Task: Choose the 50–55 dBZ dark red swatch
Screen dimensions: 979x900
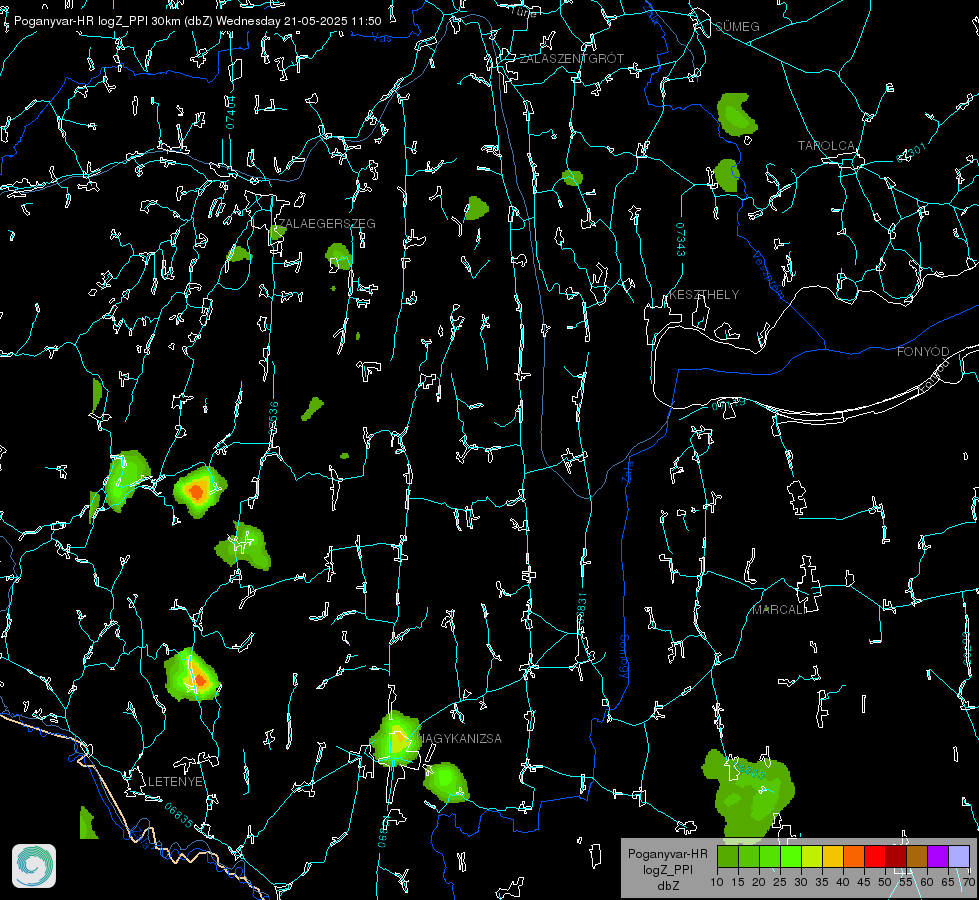Action: tap(896, 856)
